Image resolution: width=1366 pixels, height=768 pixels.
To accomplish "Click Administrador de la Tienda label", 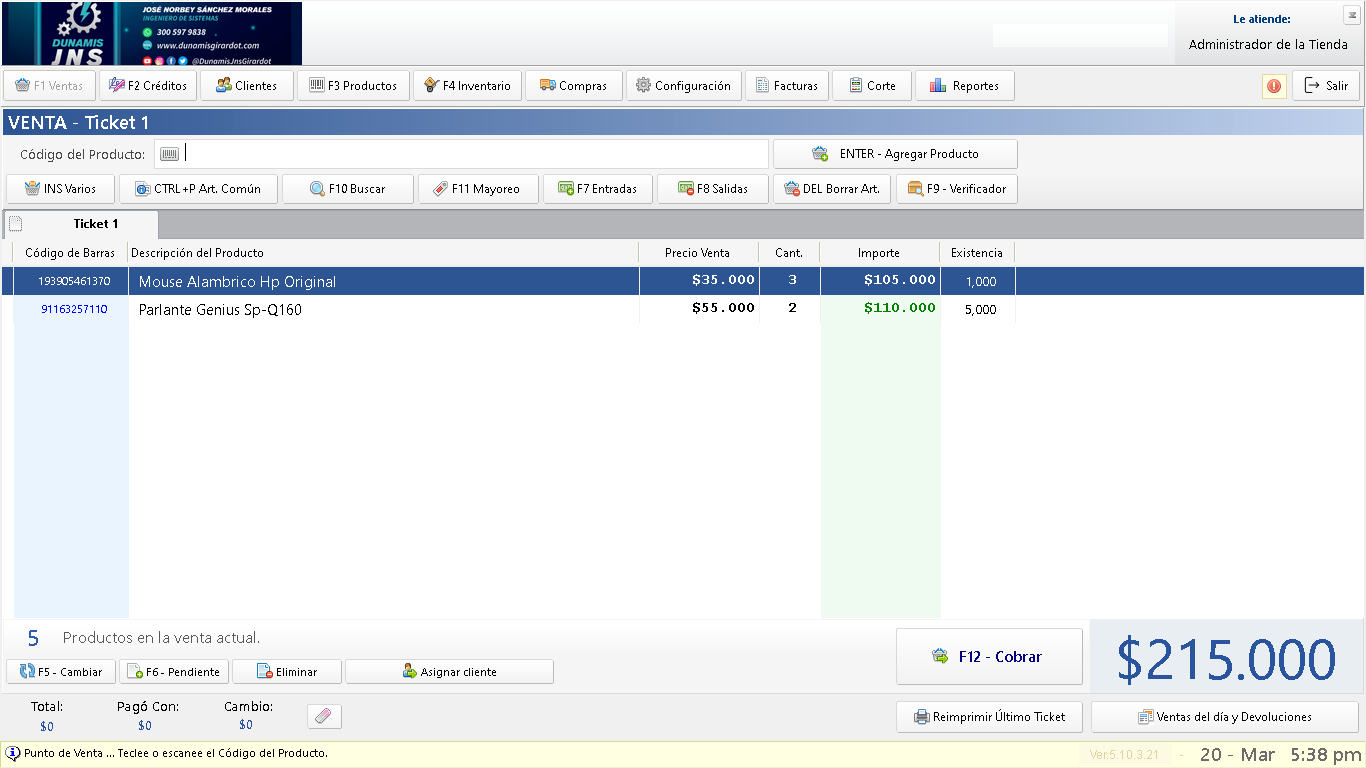I will coord(1268,45).
